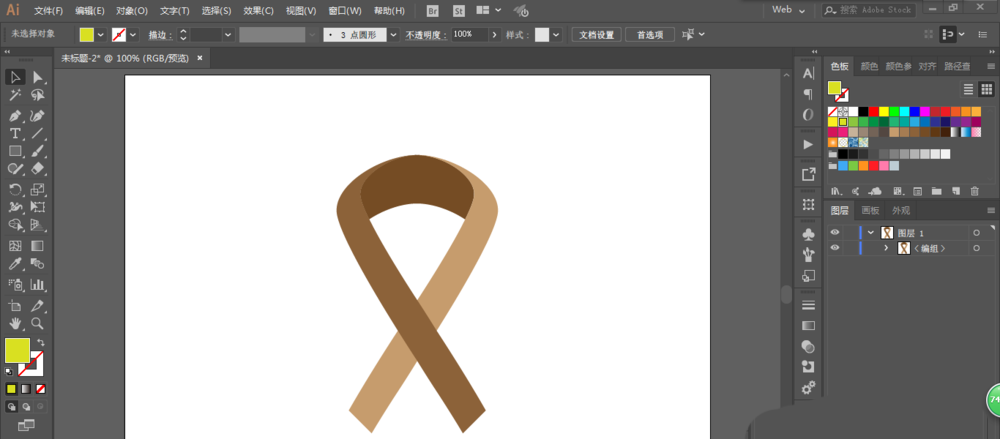
Task: Click the 文档设置 button
Action: click(599, 34)
